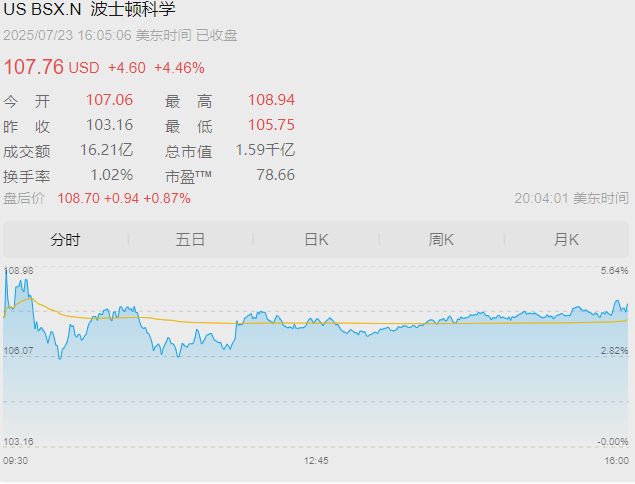
Task: Select the 分时 intraday chart tab
Action: coord(65,240)
